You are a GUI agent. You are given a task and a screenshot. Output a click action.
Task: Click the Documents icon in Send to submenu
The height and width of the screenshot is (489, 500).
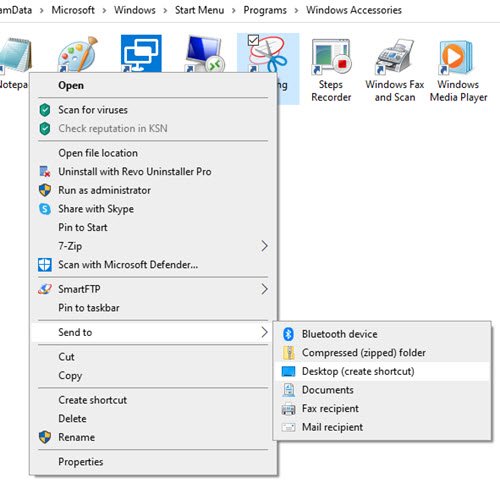(288, 390)
